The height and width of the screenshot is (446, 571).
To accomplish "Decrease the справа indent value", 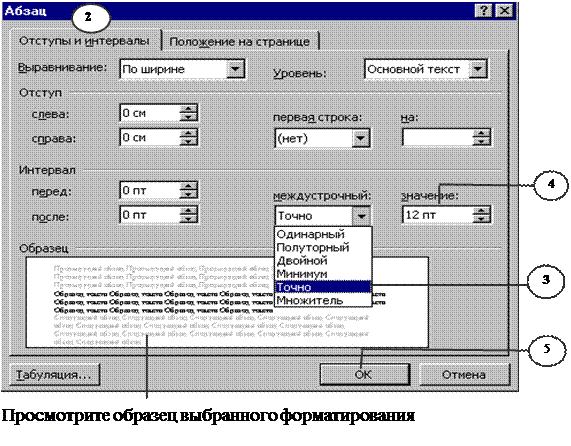I will coord(188,142).
